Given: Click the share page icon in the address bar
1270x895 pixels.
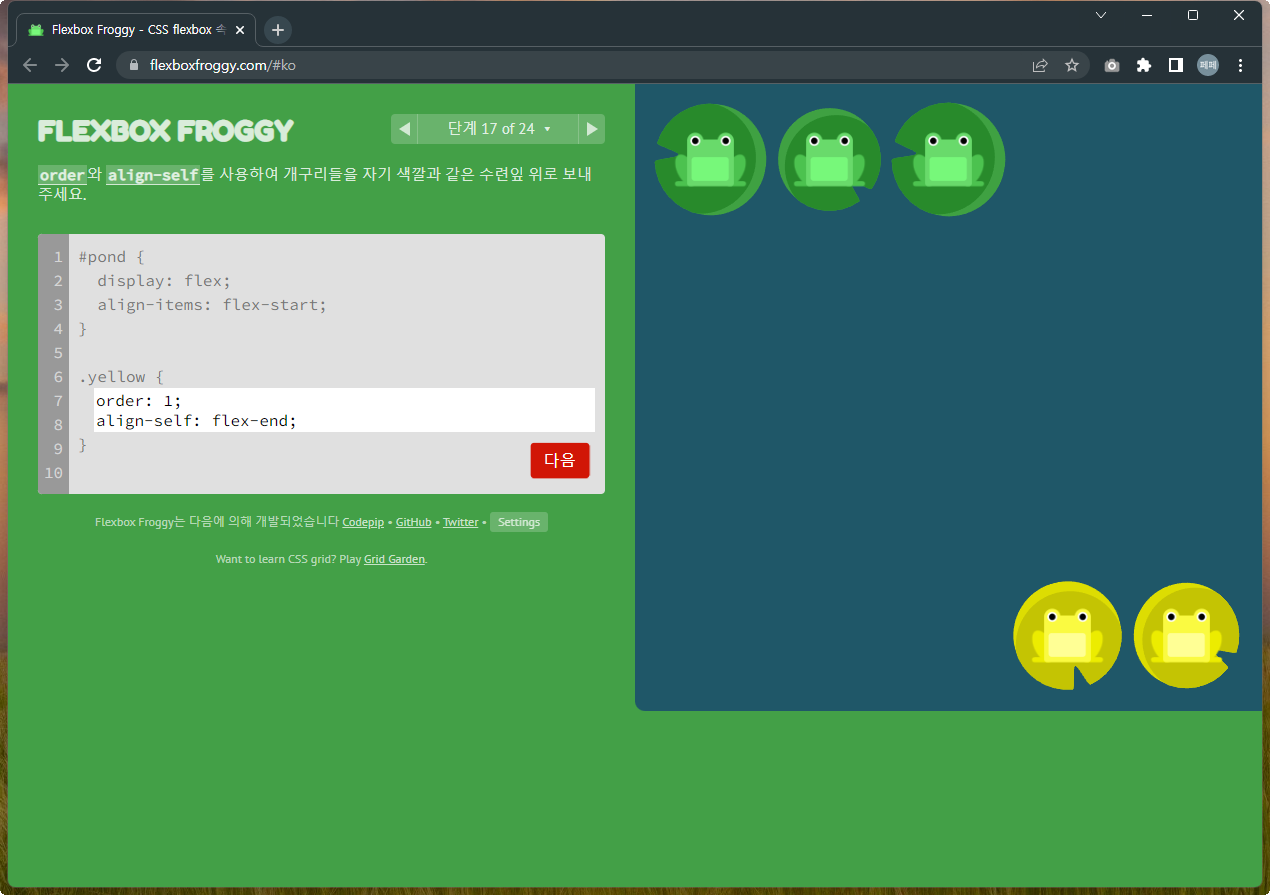Looking at the screenshot, I should click(1040, 65).
